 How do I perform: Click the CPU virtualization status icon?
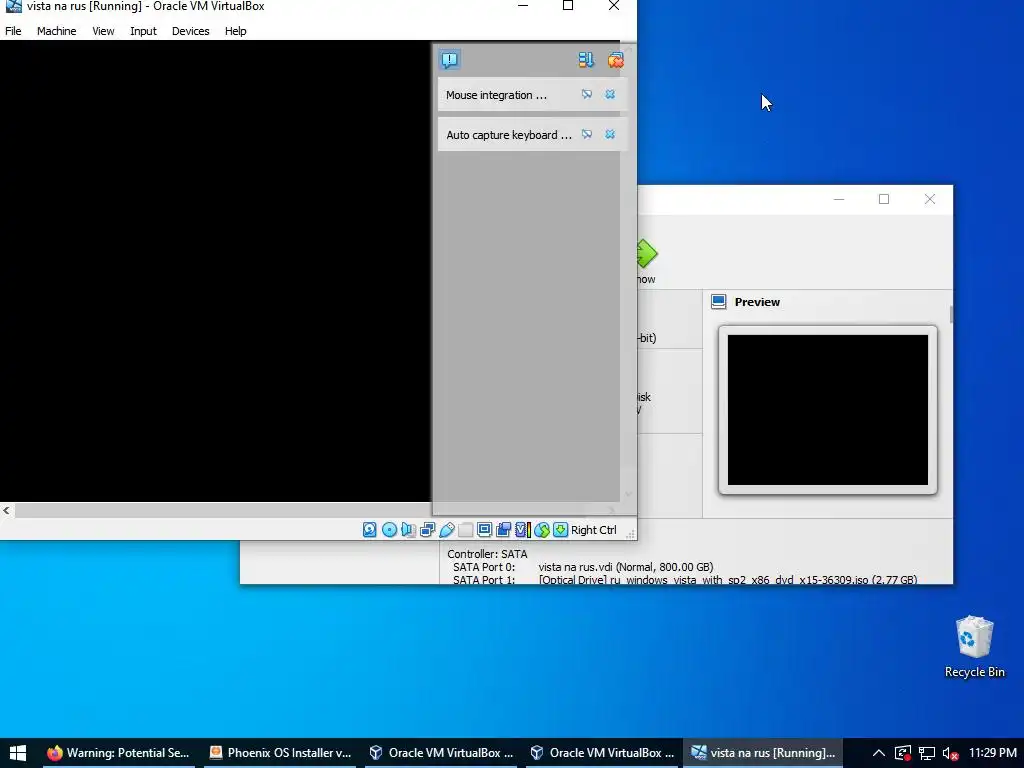523,530
